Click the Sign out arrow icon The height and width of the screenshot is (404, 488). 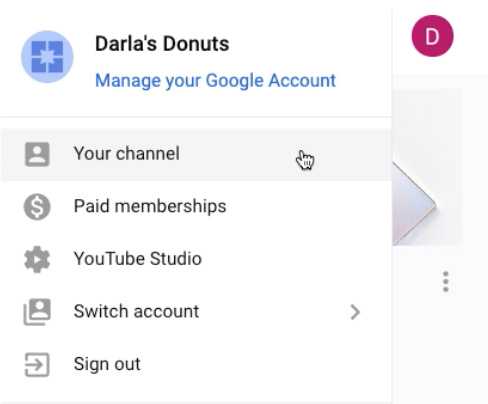point(37,365)
